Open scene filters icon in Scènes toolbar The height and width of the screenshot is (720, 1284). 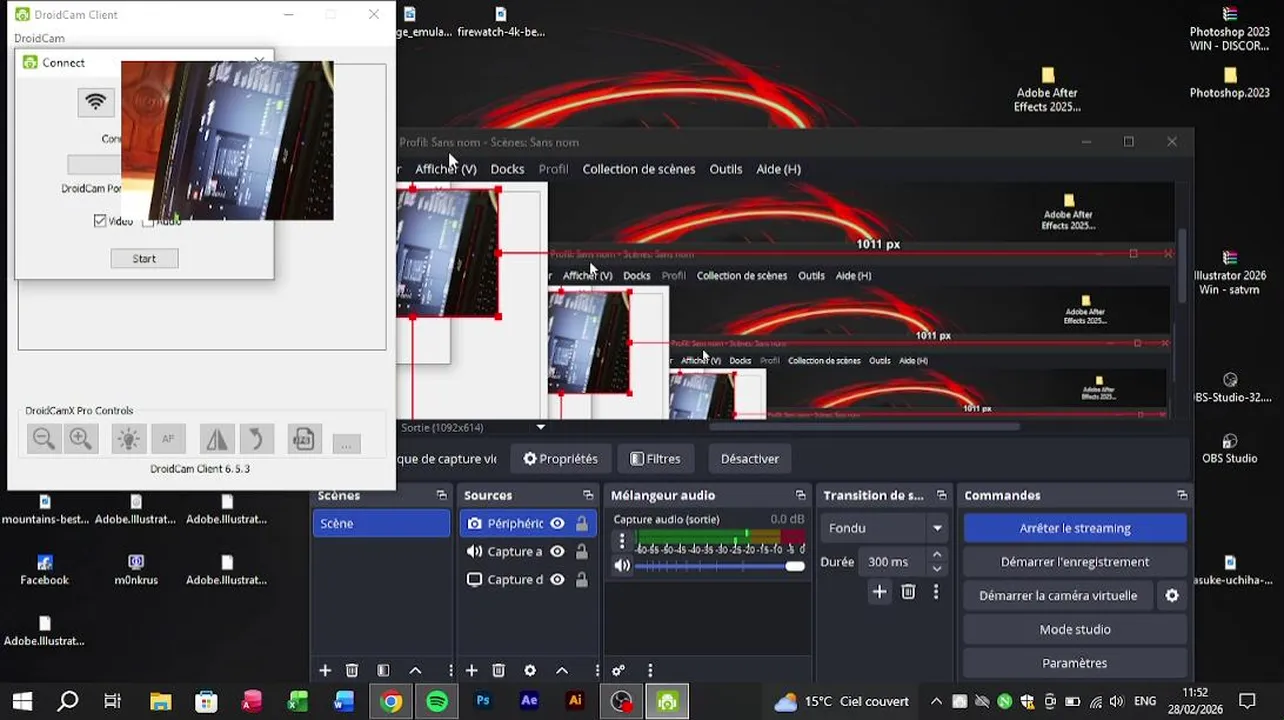383,671
